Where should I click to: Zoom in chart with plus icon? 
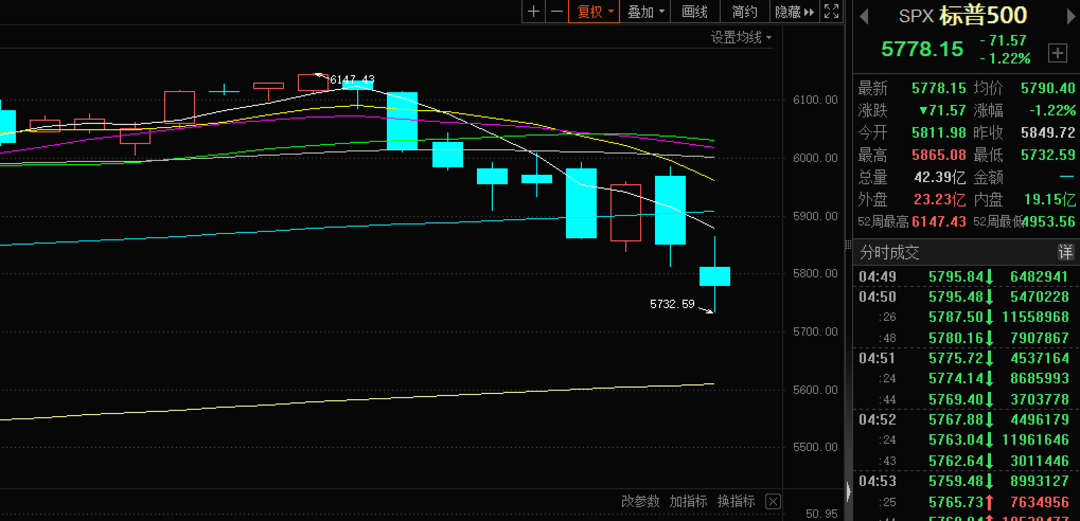(x=533, y=12)
